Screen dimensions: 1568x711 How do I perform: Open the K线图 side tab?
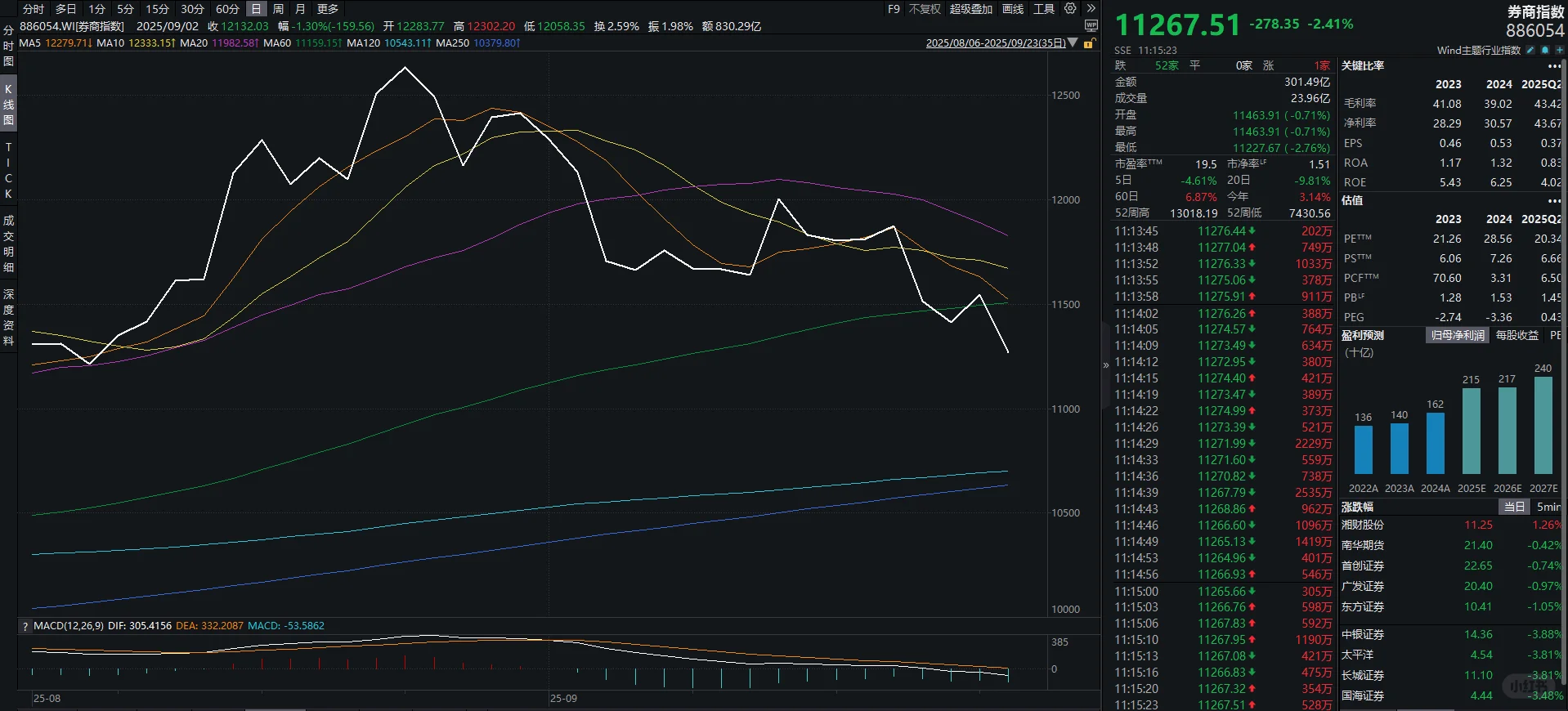click(x=8, y=105)
